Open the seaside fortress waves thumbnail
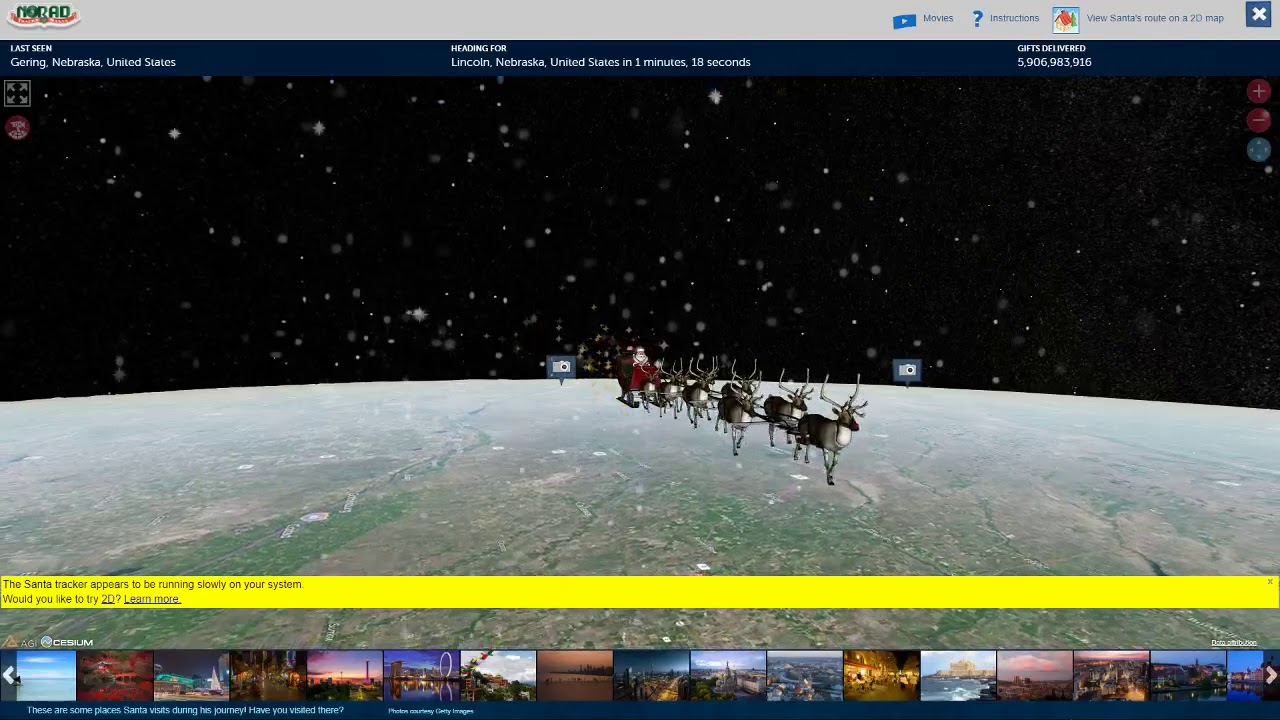Image resolution: width=1280 pixels, height=720 pixels. point(958,675)
